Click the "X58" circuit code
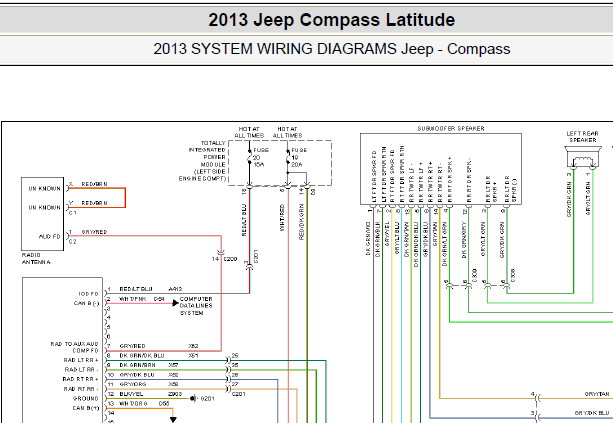This screenshot has width=613, height=423. (173, 384)
